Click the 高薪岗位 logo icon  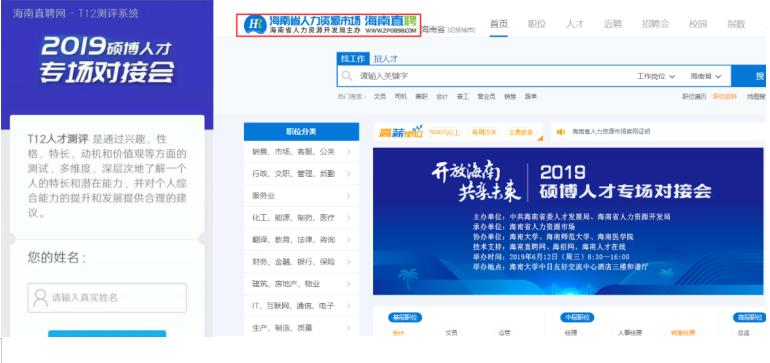[401, 132]
